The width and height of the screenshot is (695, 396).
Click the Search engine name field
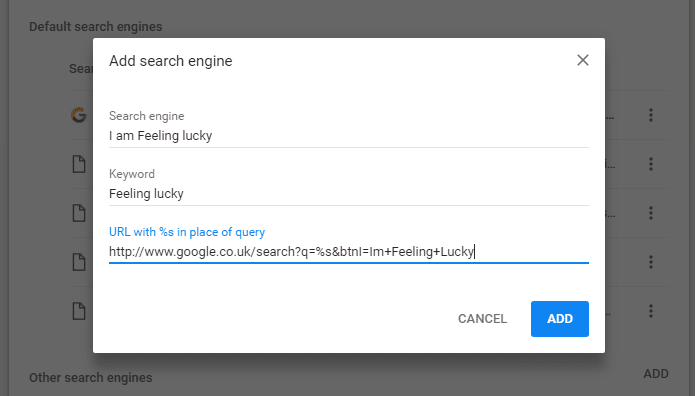348,136
